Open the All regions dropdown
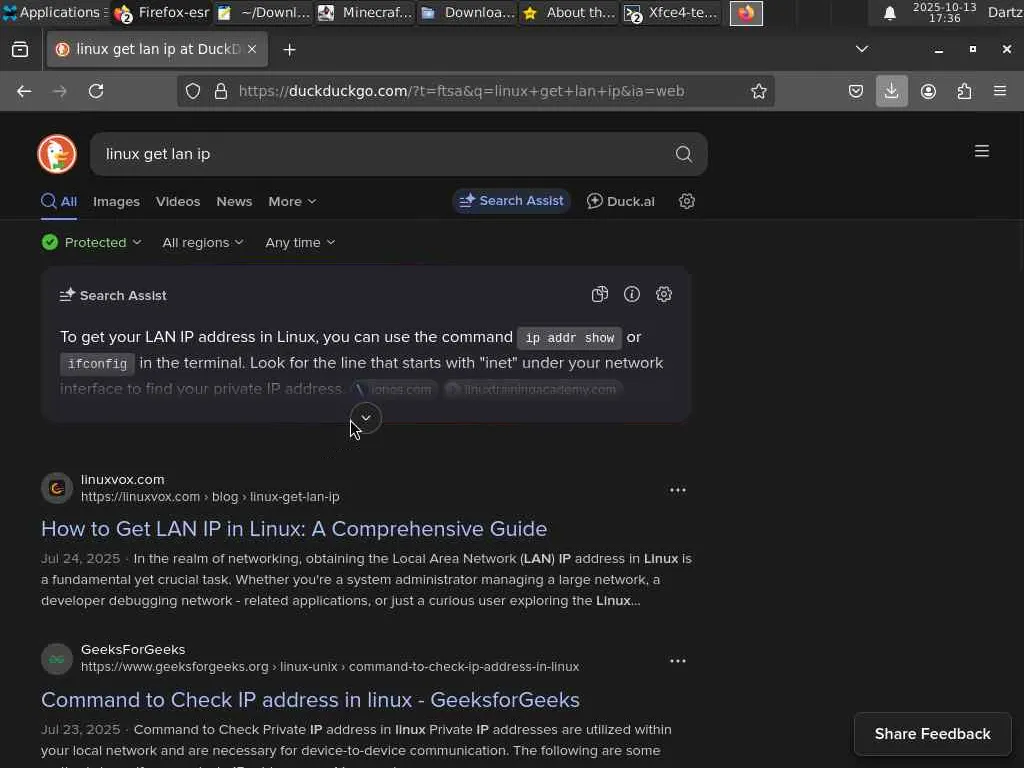 202,242
